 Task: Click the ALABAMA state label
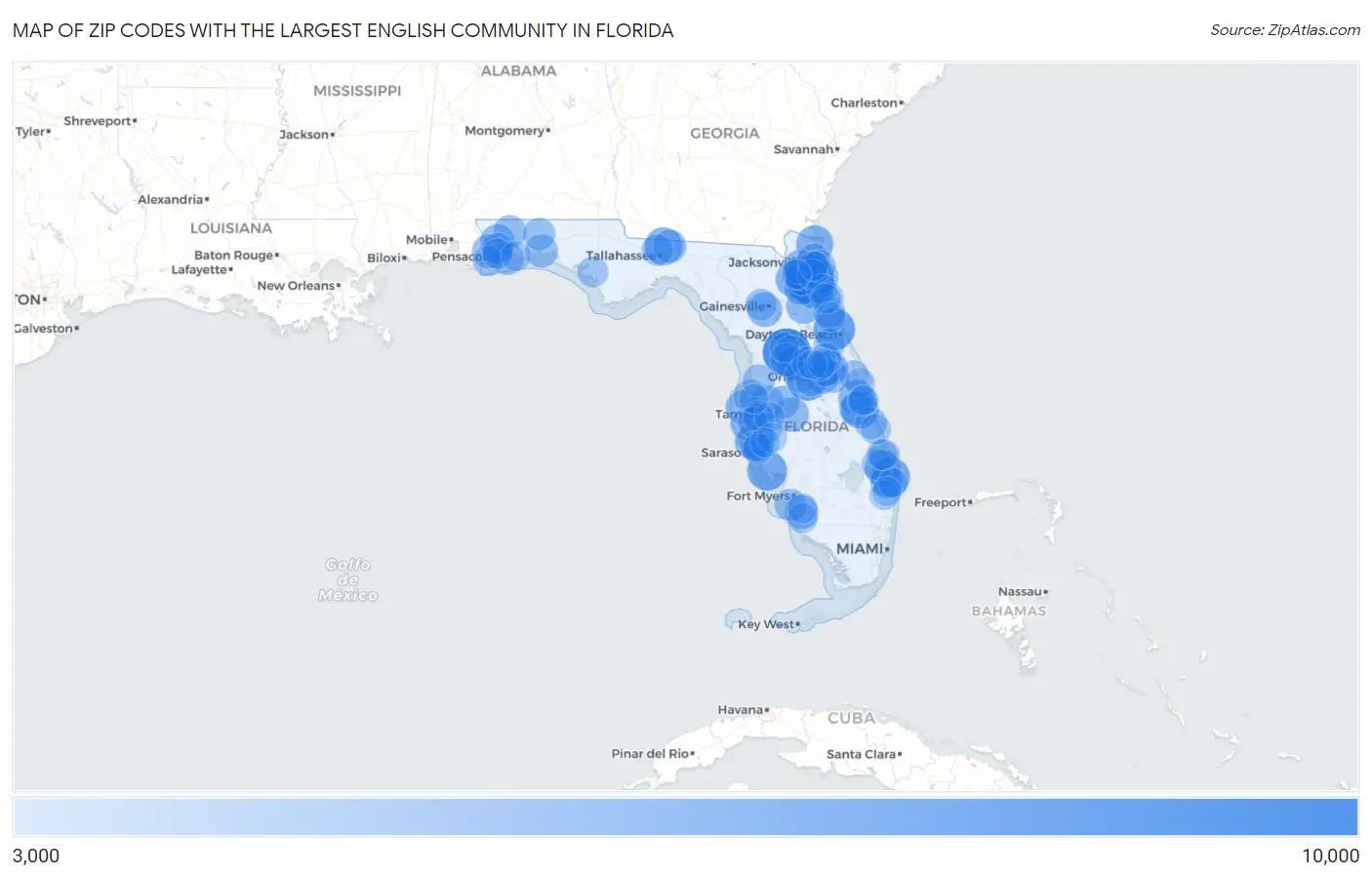pos(518,71)
